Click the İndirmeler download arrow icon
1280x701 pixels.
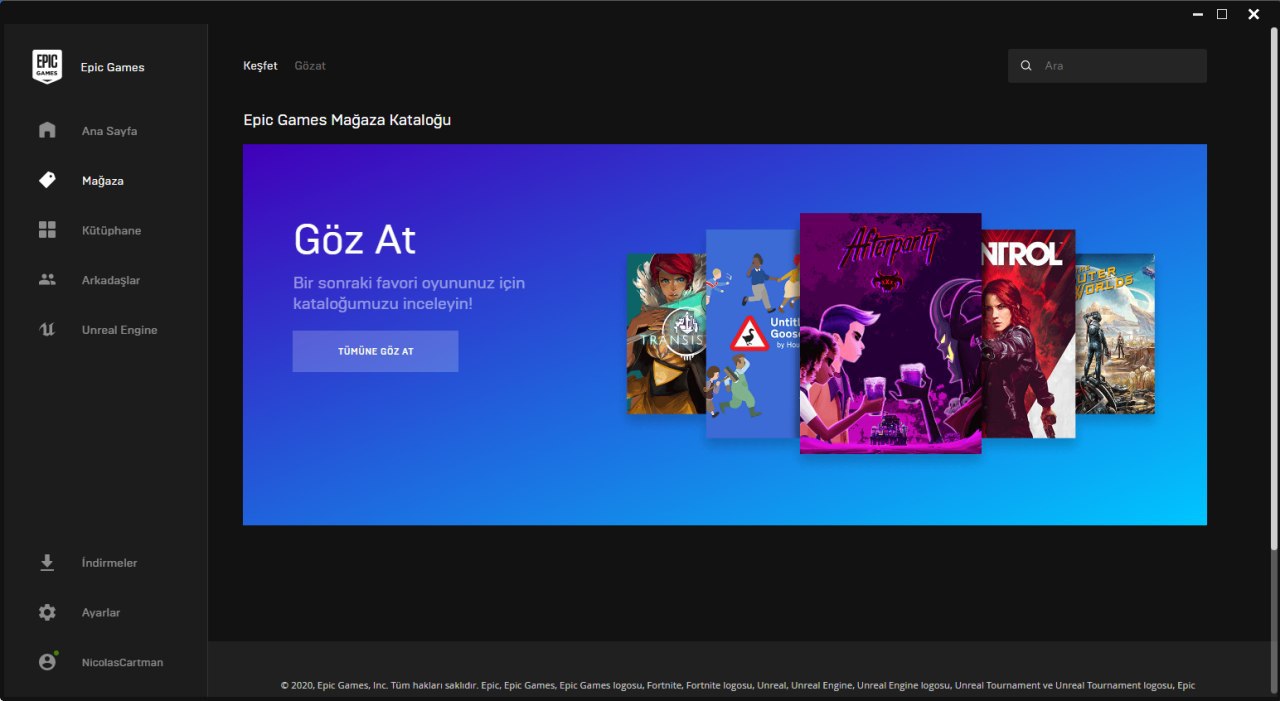(x=47, y=563)
